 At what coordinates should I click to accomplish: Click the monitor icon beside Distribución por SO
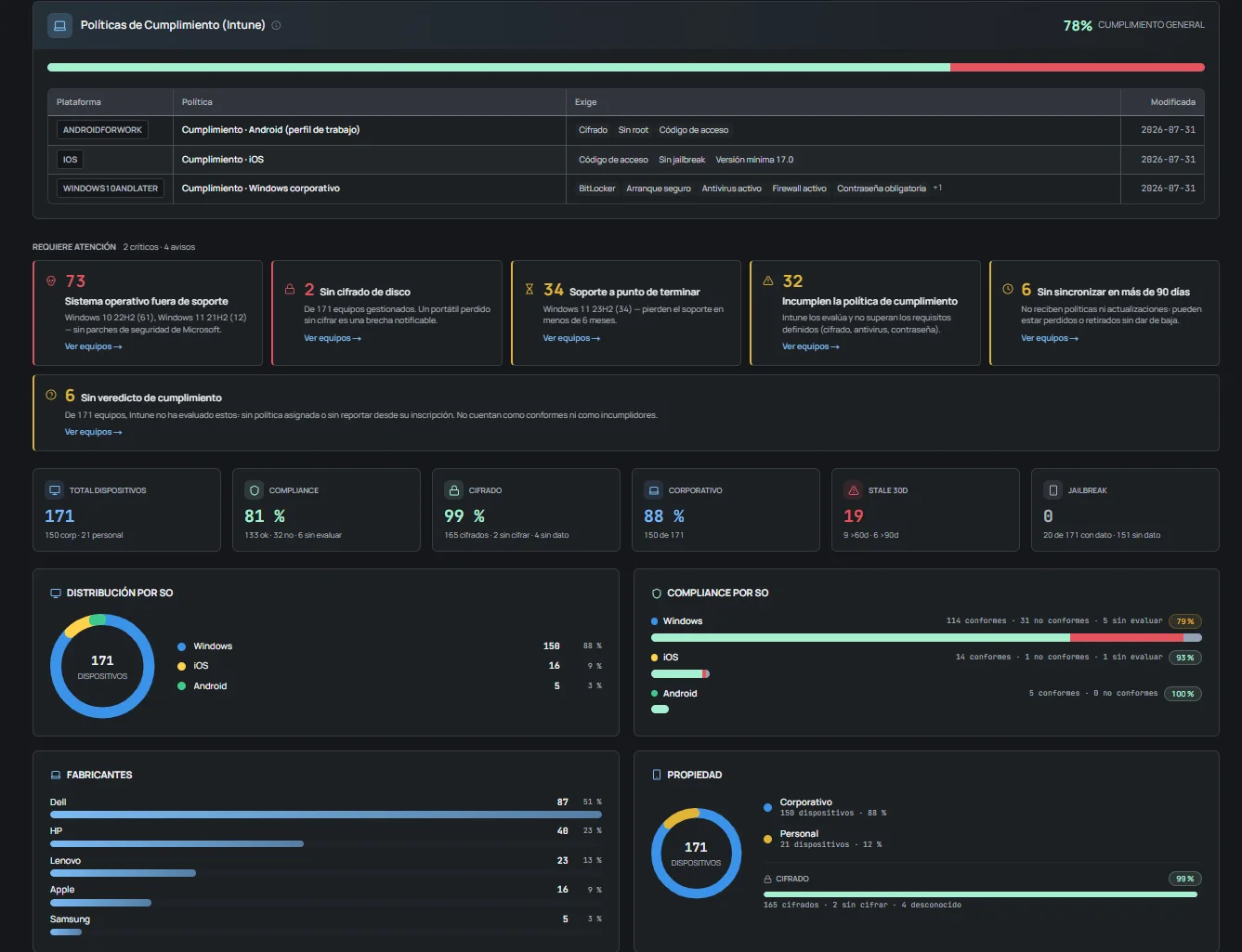pyautogui.click(x=56, y=593)
